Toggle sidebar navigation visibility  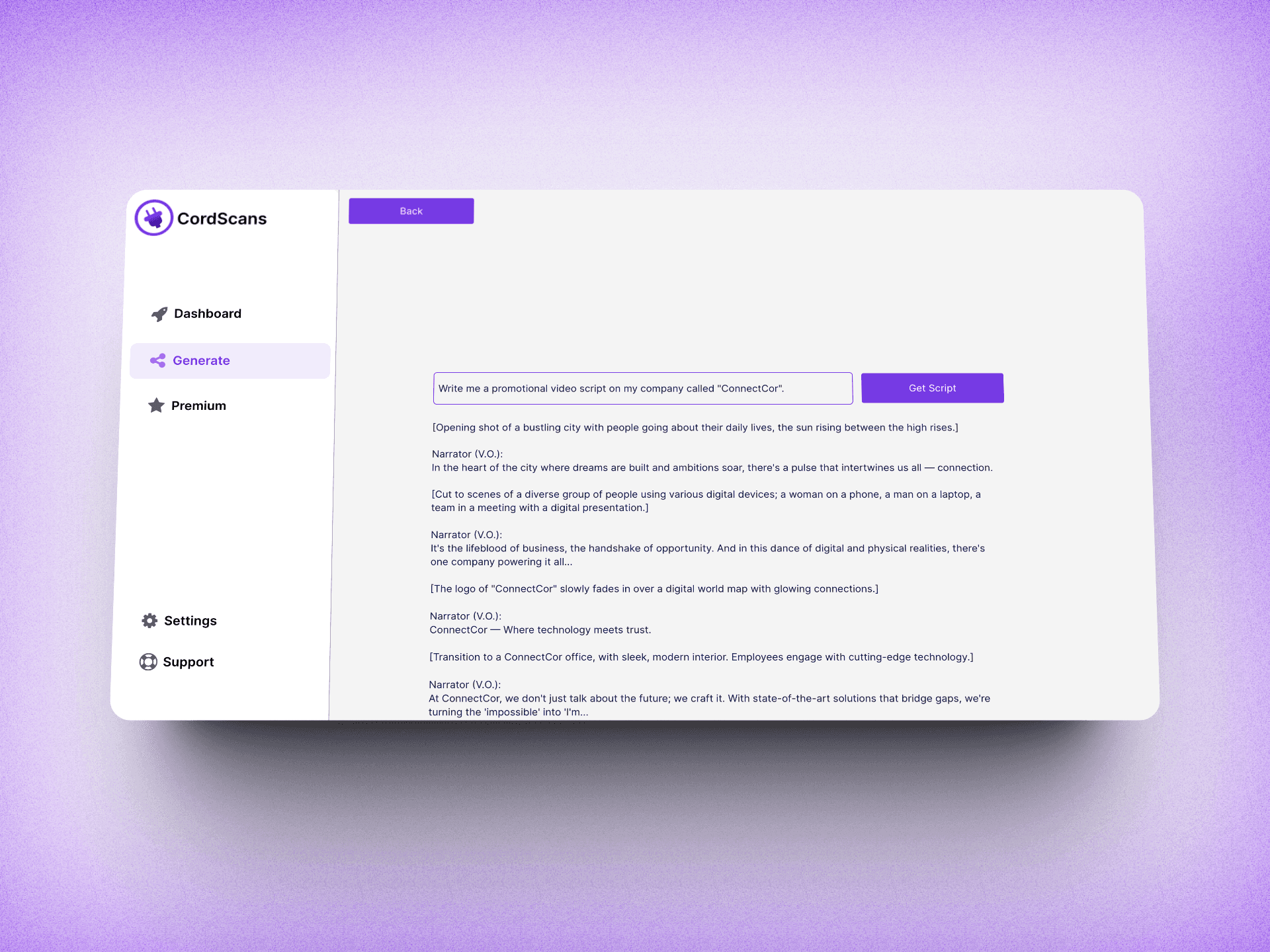[155, 218]
